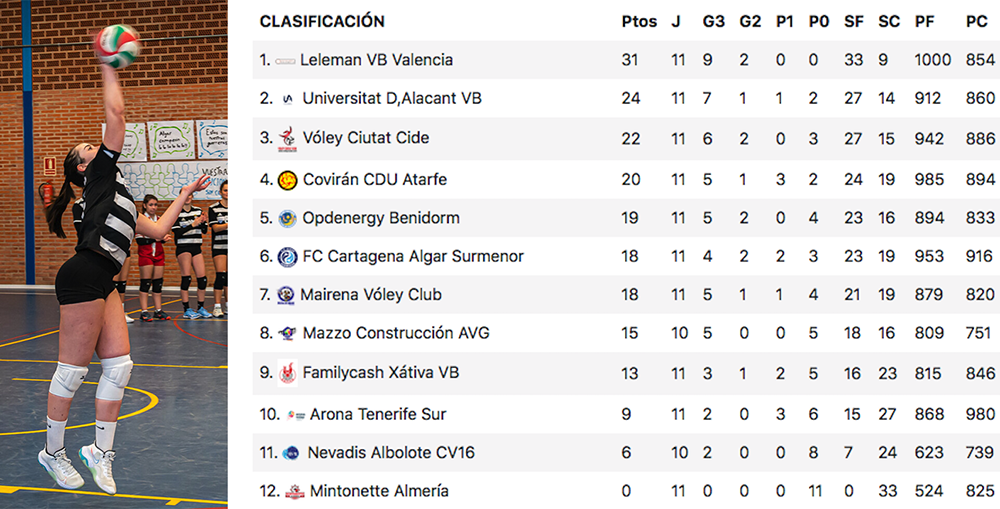
Task: Click the CLASIFICACIÓN table heading
Action: [322, 22]
